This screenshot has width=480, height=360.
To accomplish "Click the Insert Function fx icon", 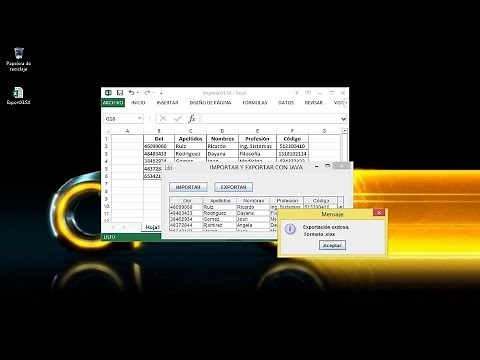I will coord(192,118).
